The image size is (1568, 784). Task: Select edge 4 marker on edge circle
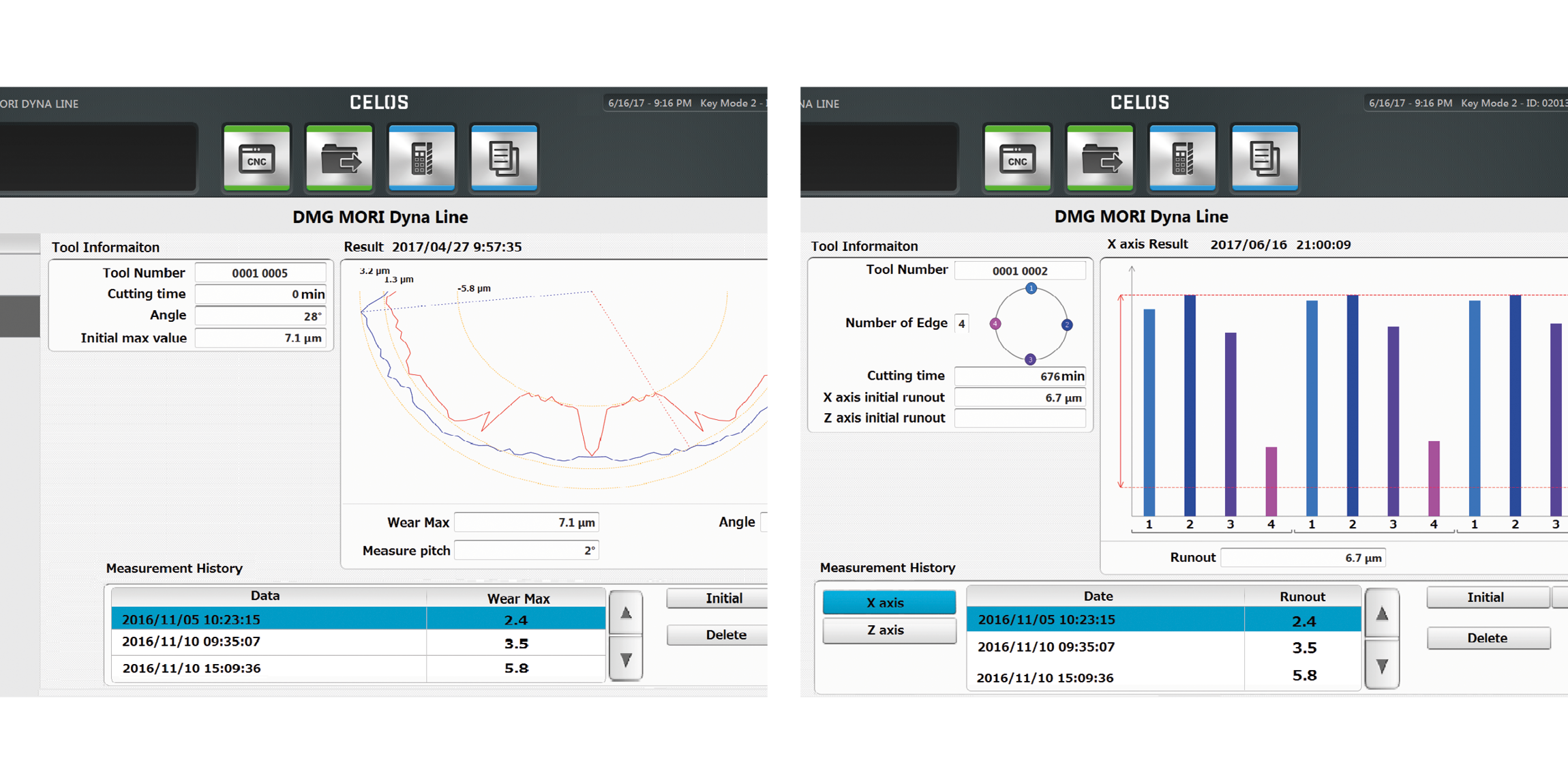995,324
